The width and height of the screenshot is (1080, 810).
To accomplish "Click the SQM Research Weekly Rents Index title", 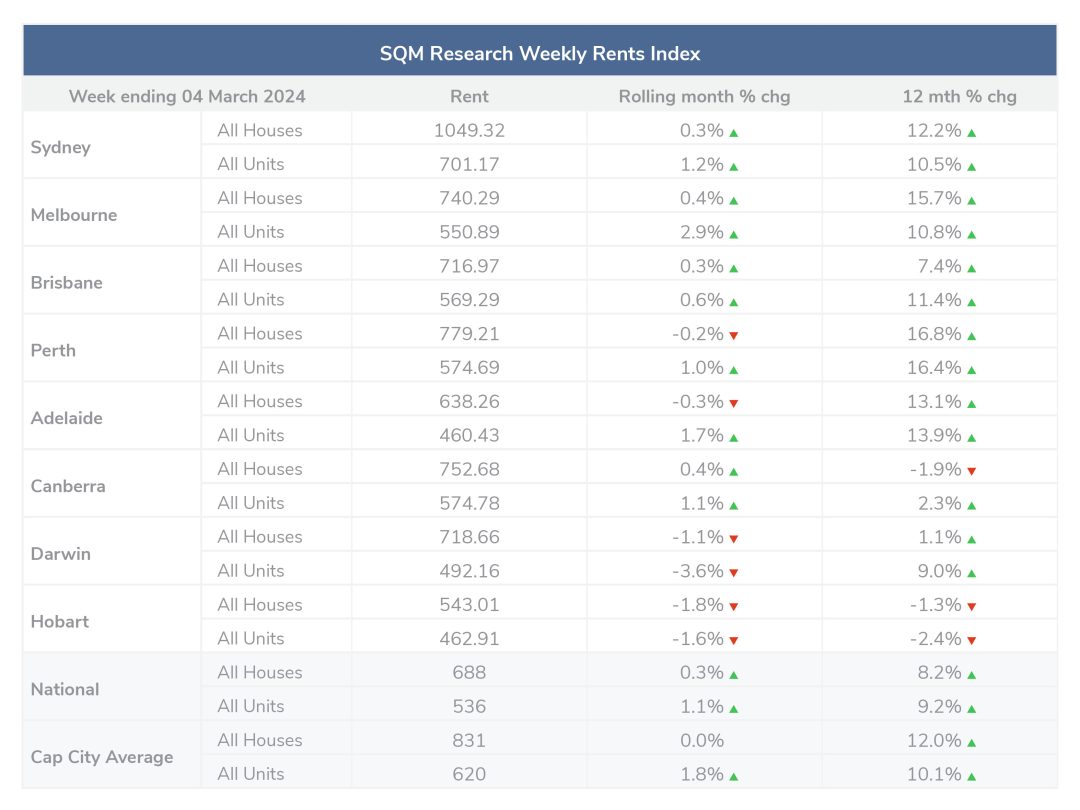I will coord(540,54).
